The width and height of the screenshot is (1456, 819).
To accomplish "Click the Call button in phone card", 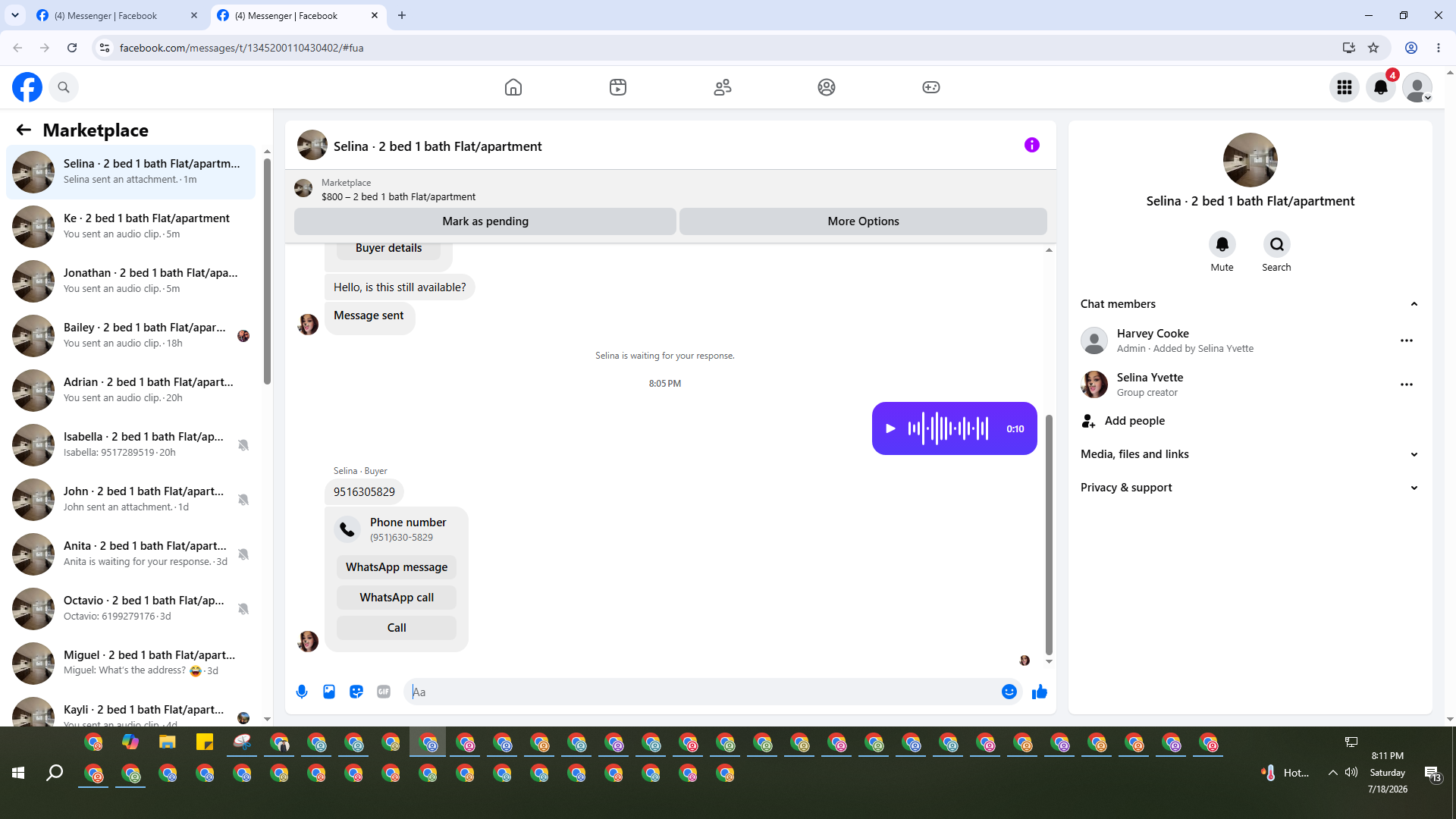I will [x=397, y=628].
